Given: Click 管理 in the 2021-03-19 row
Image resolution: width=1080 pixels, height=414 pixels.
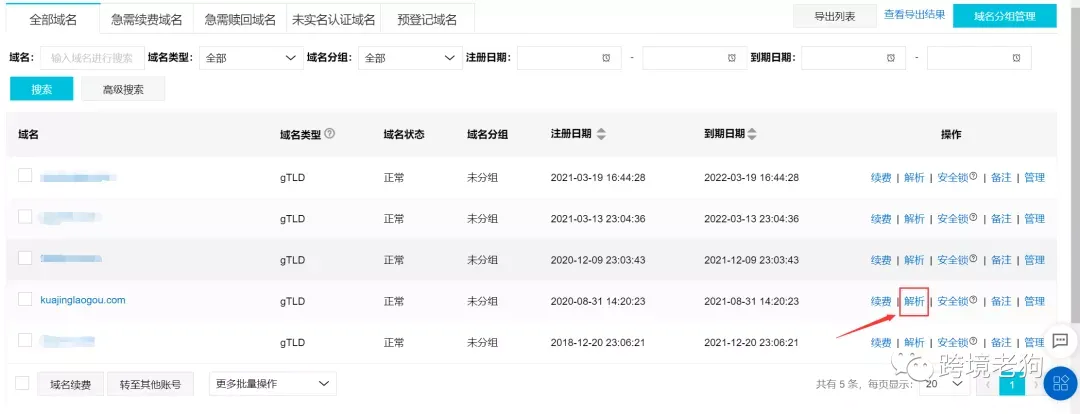Looking at the screenshot, I should pyautogui.click(x=1035, y=177).
